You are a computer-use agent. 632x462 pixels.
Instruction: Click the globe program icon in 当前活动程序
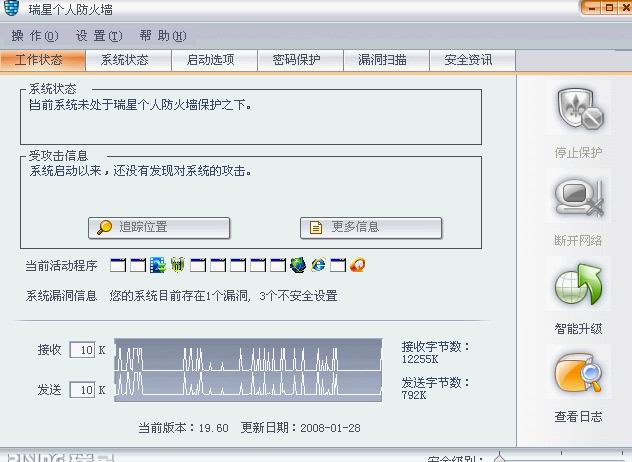tap(298, 265)
